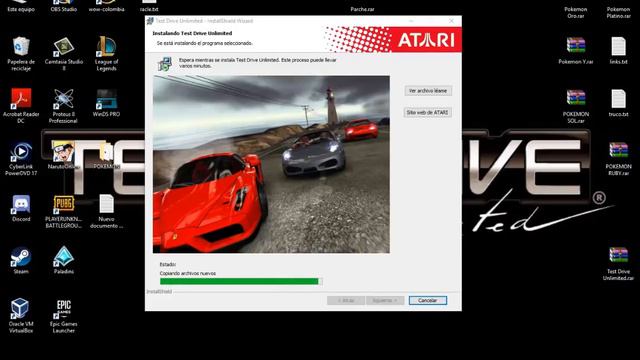Image resolution: width=640 pixels, height=360 pixels.
Task: Select the links.txt file icon
Action: click(x=618, y=50)
